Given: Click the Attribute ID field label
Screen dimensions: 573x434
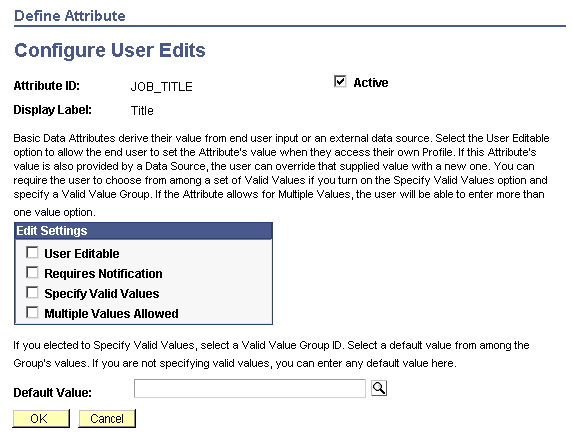Looking at the screenshot, I should [x=46, y=86].
